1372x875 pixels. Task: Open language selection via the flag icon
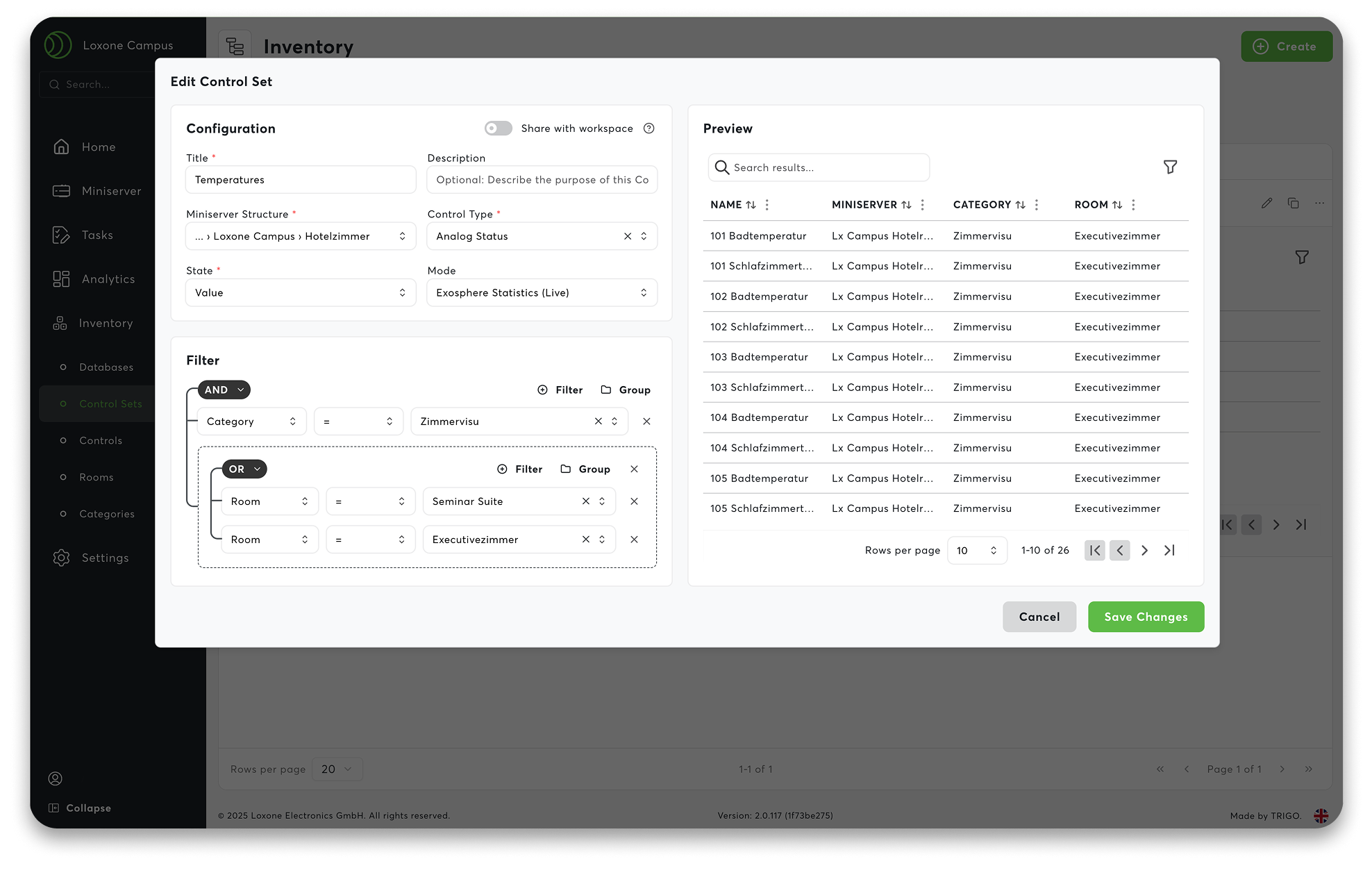(1321, 816)
